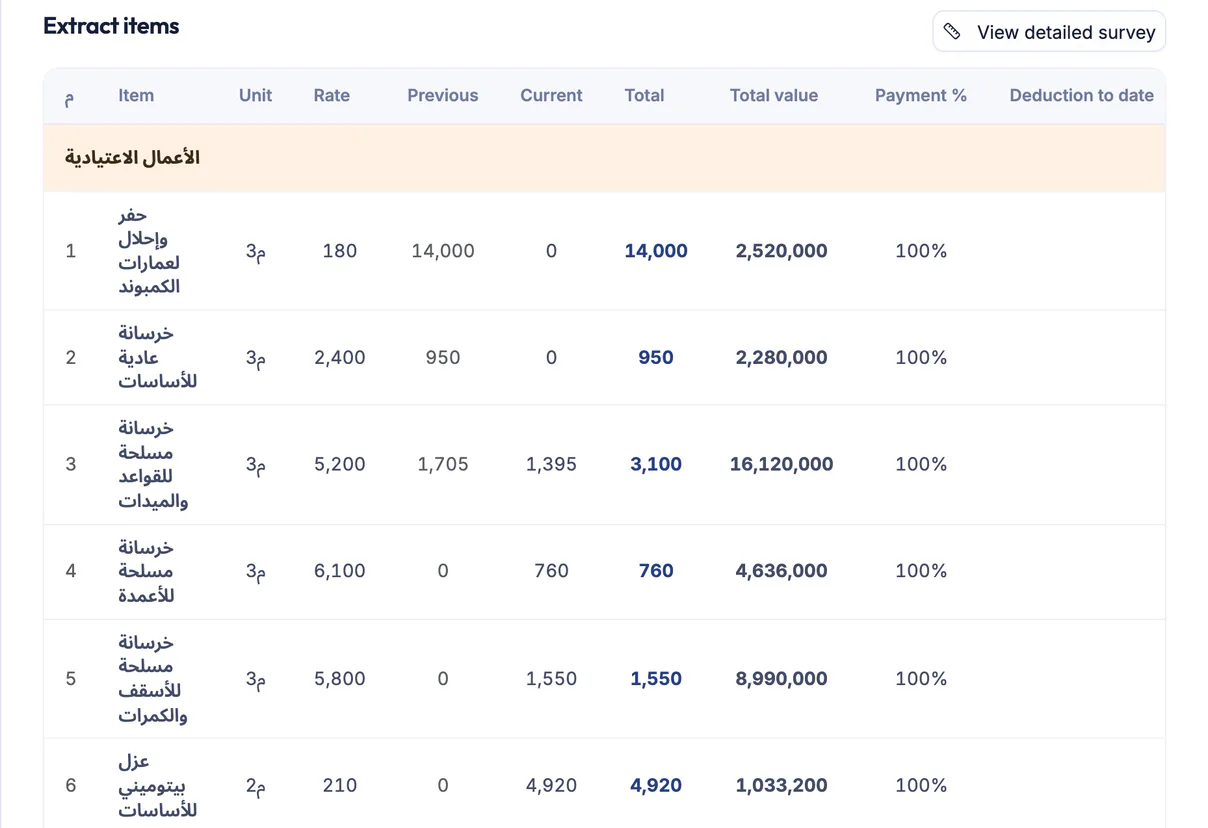Viewport: 1208px width, 828px height.
Task: Select item name عزل بيتوميني للأساسات
Action: click(x=158, y=785)
